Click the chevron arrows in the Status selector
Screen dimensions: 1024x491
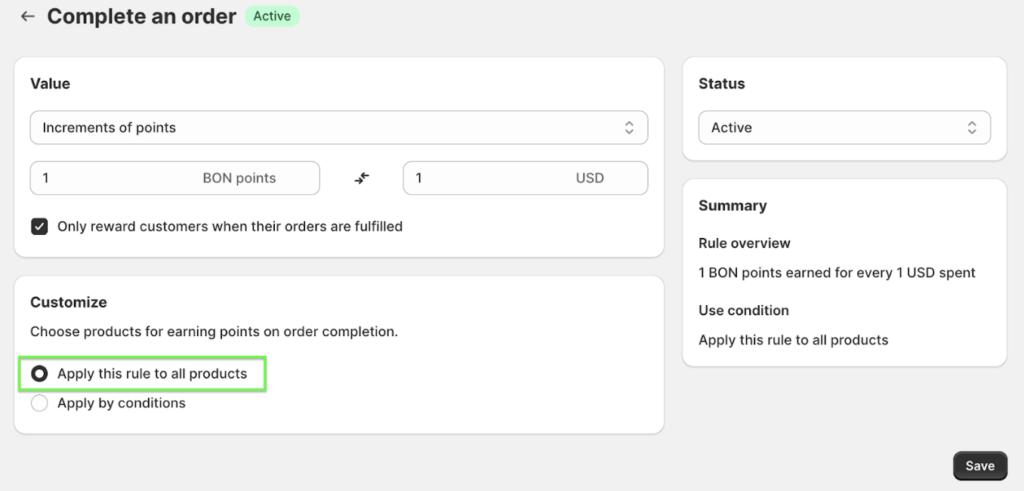(972, 128)
